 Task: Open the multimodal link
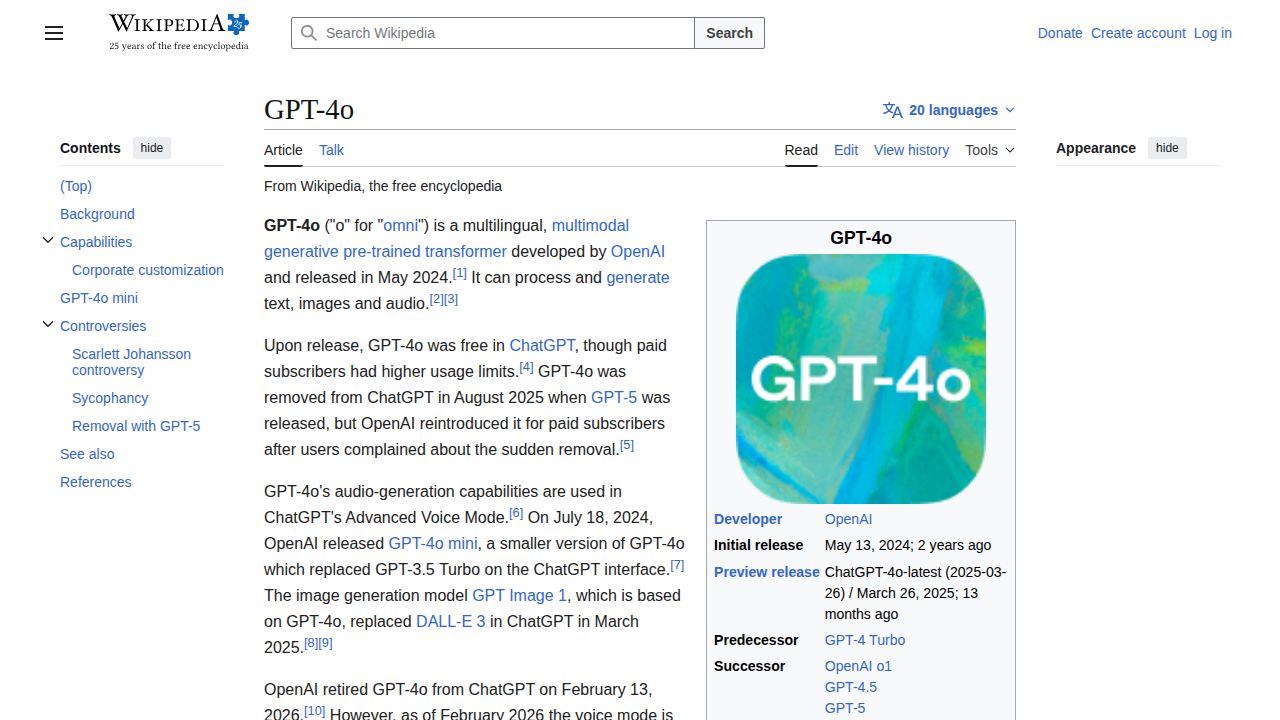pyautogui.click(x=590, y=225)
